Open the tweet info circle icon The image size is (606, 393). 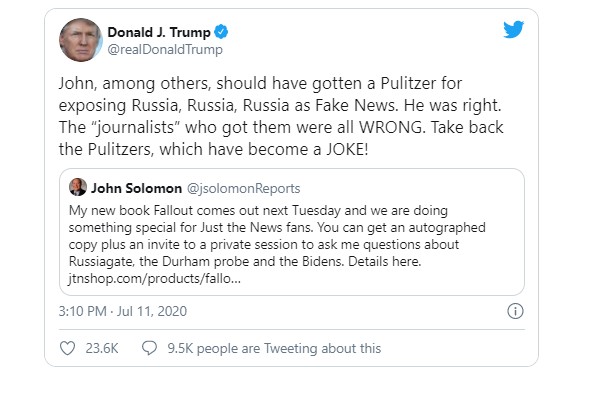515,311
